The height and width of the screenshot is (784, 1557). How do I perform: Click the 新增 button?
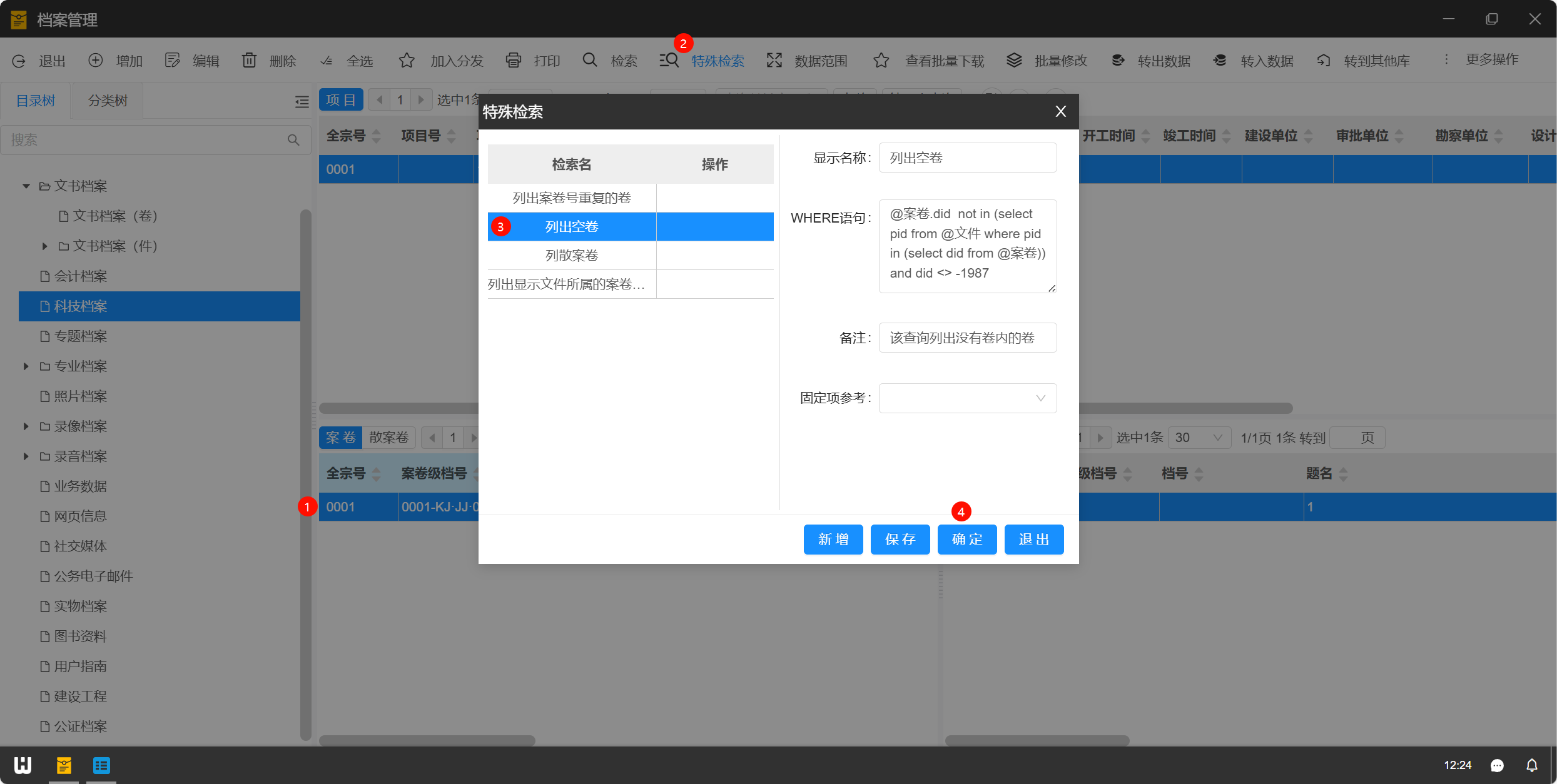[x=833, y=540]
